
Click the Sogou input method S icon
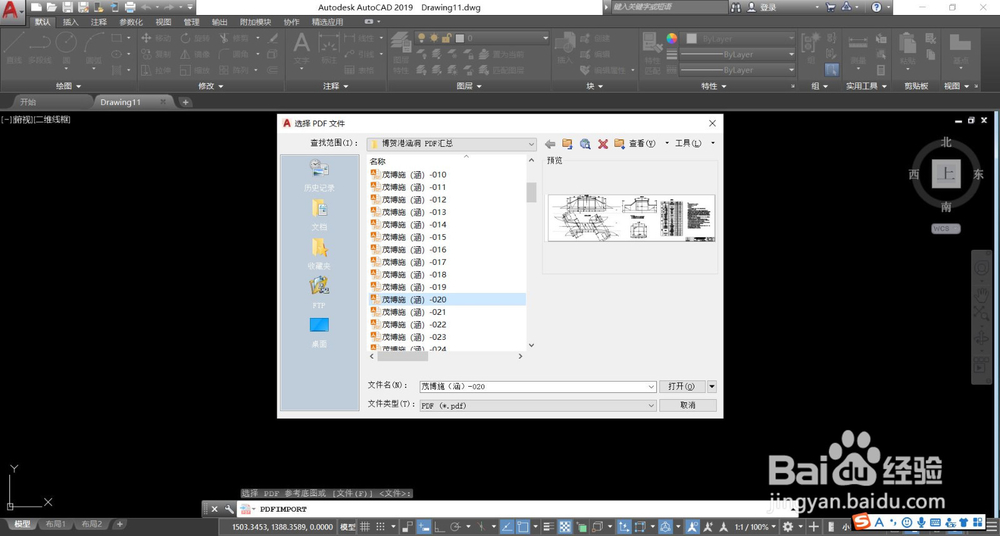(863, 521)
